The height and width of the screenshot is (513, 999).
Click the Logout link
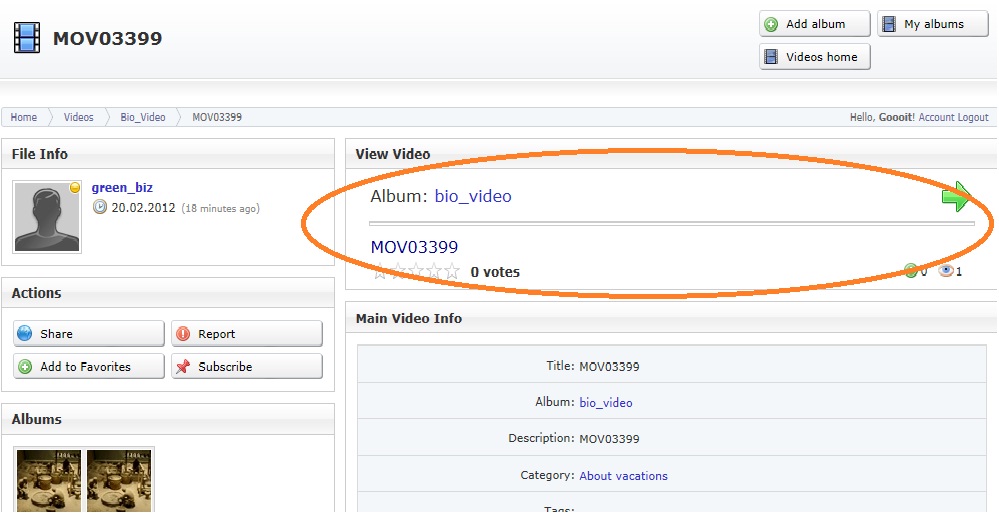973,117
